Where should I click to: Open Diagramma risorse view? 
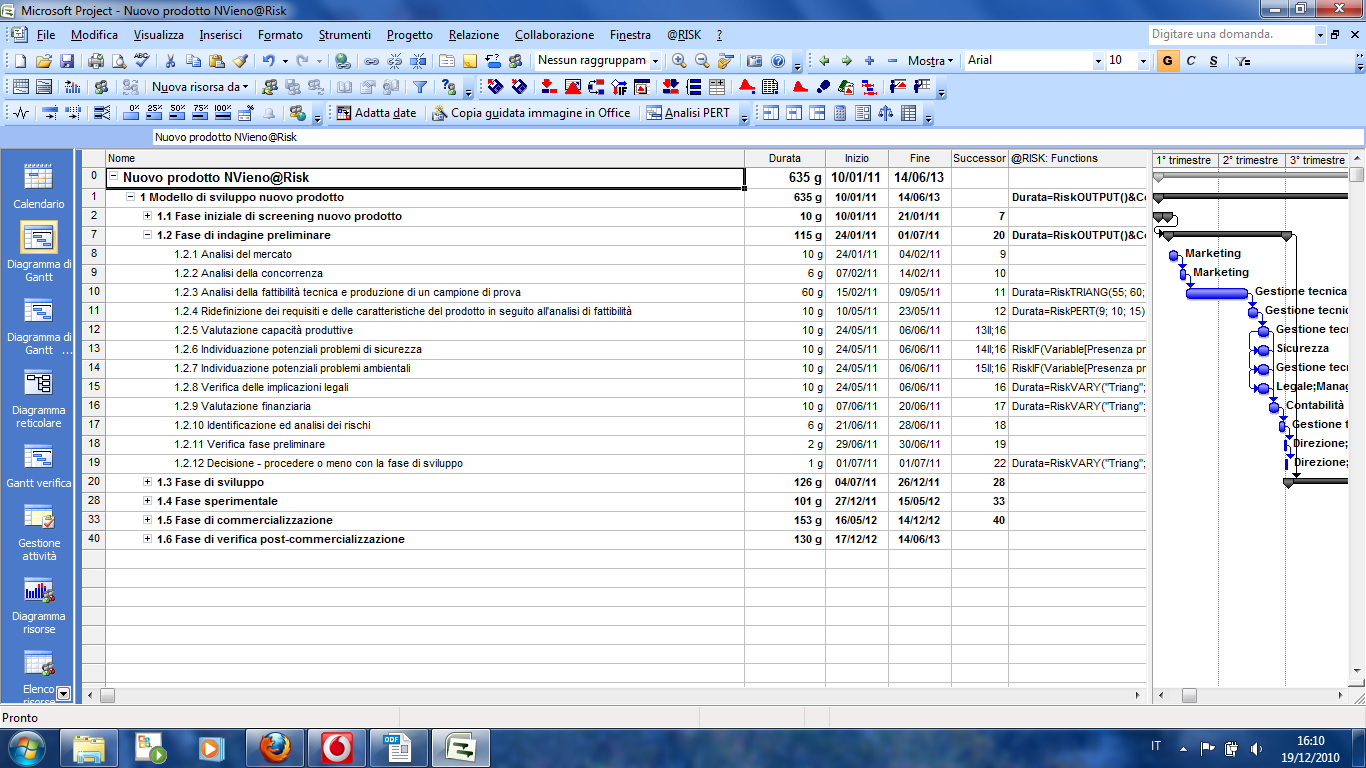(39, 606)
